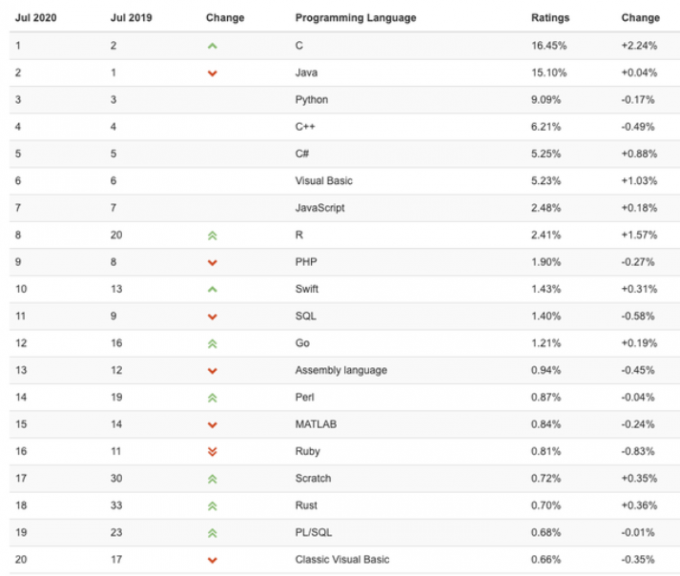Image resolution: width=680 pixels, height=576 pixels.
Task: Click the green up arrow beside Swift
Action: pyautogui.click(x=212, y=289)
